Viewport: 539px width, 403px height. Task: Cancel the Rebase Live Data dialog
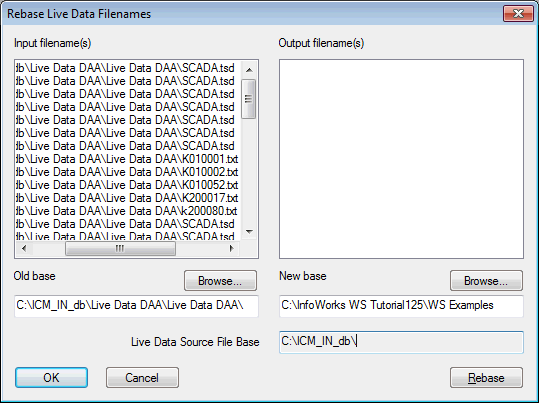coord(142,378)
